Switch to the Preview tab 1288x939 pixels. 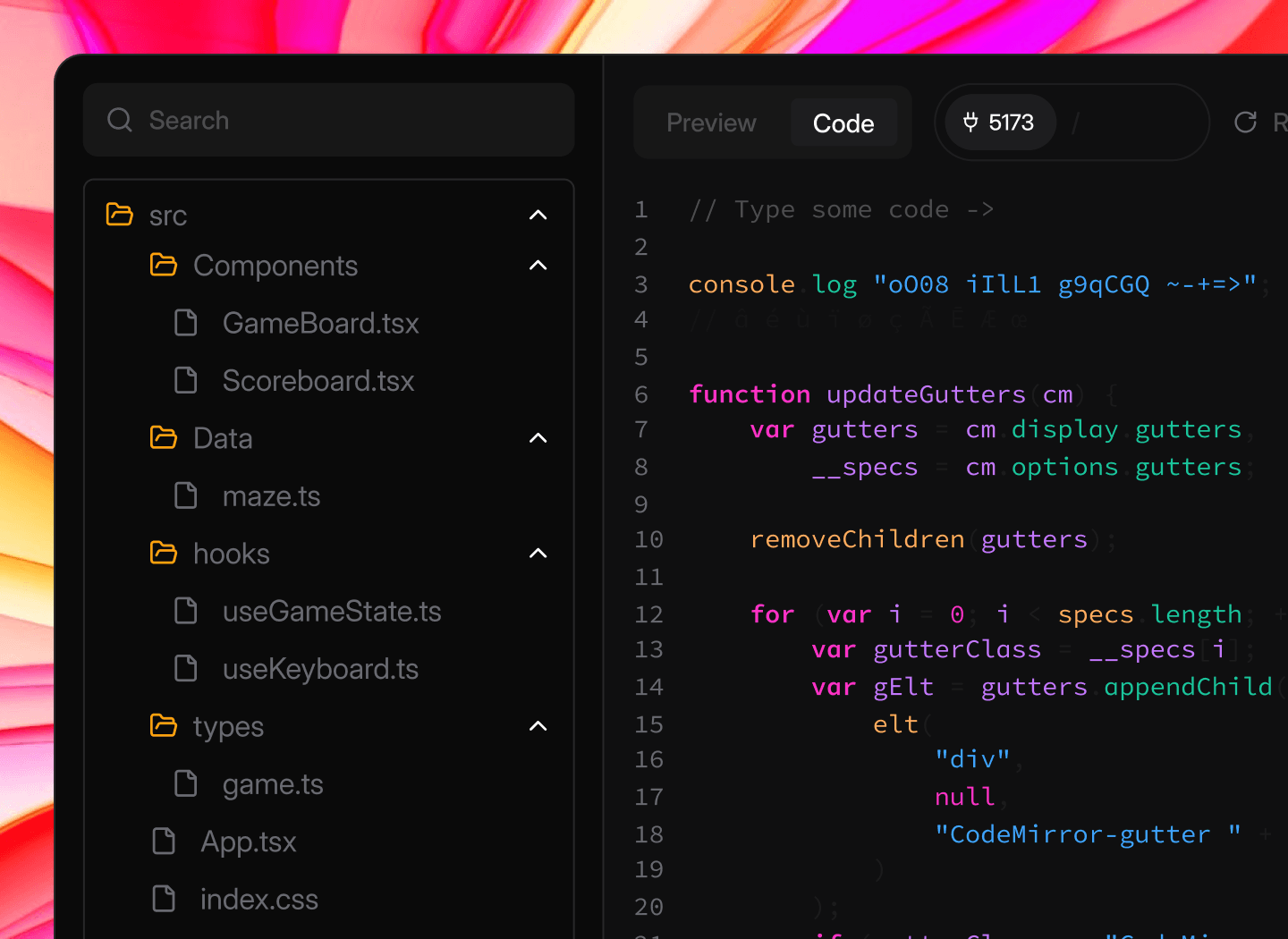pyautogui.click(x=711, y=123)
